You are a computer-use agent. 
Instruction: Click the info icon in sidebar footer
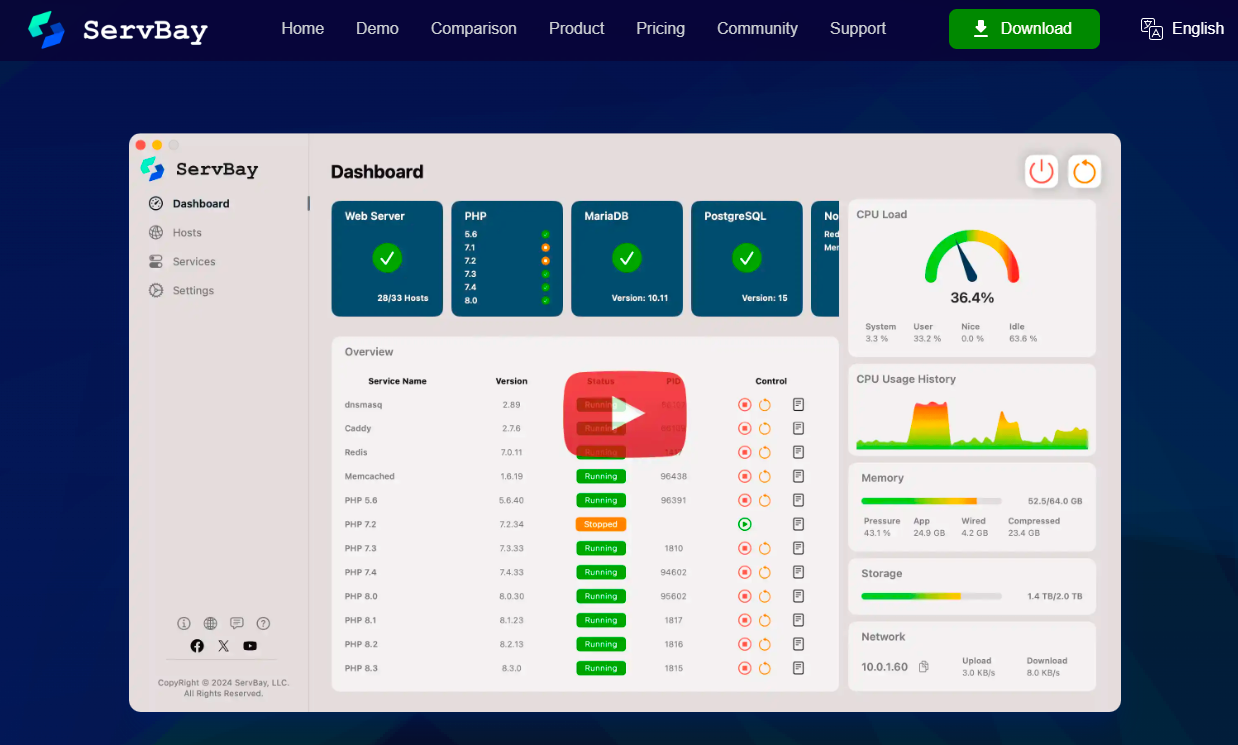point(184,623)
